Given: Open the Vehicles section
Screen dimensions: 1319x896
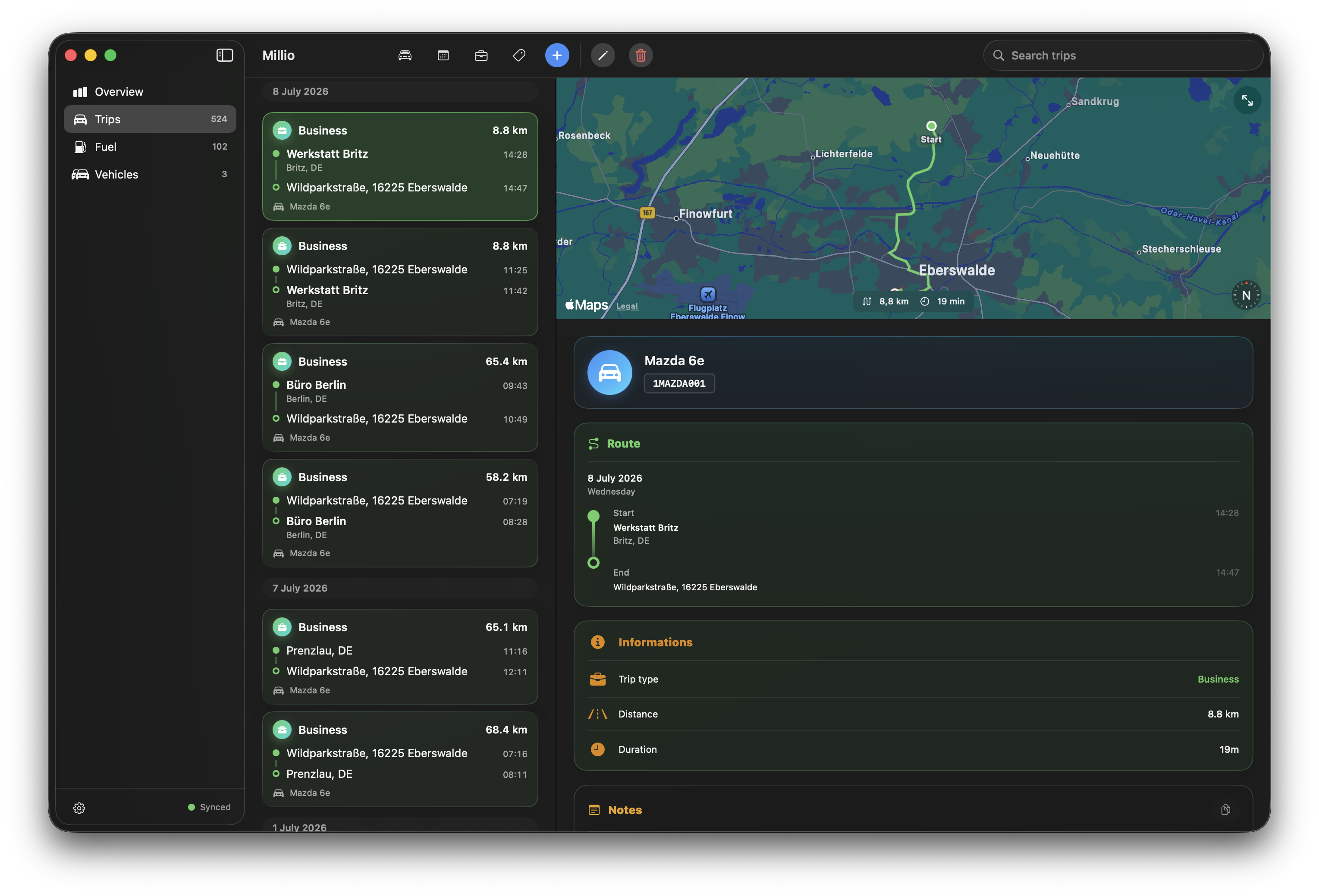Looking at the screenshot, I should pos(150,174).
